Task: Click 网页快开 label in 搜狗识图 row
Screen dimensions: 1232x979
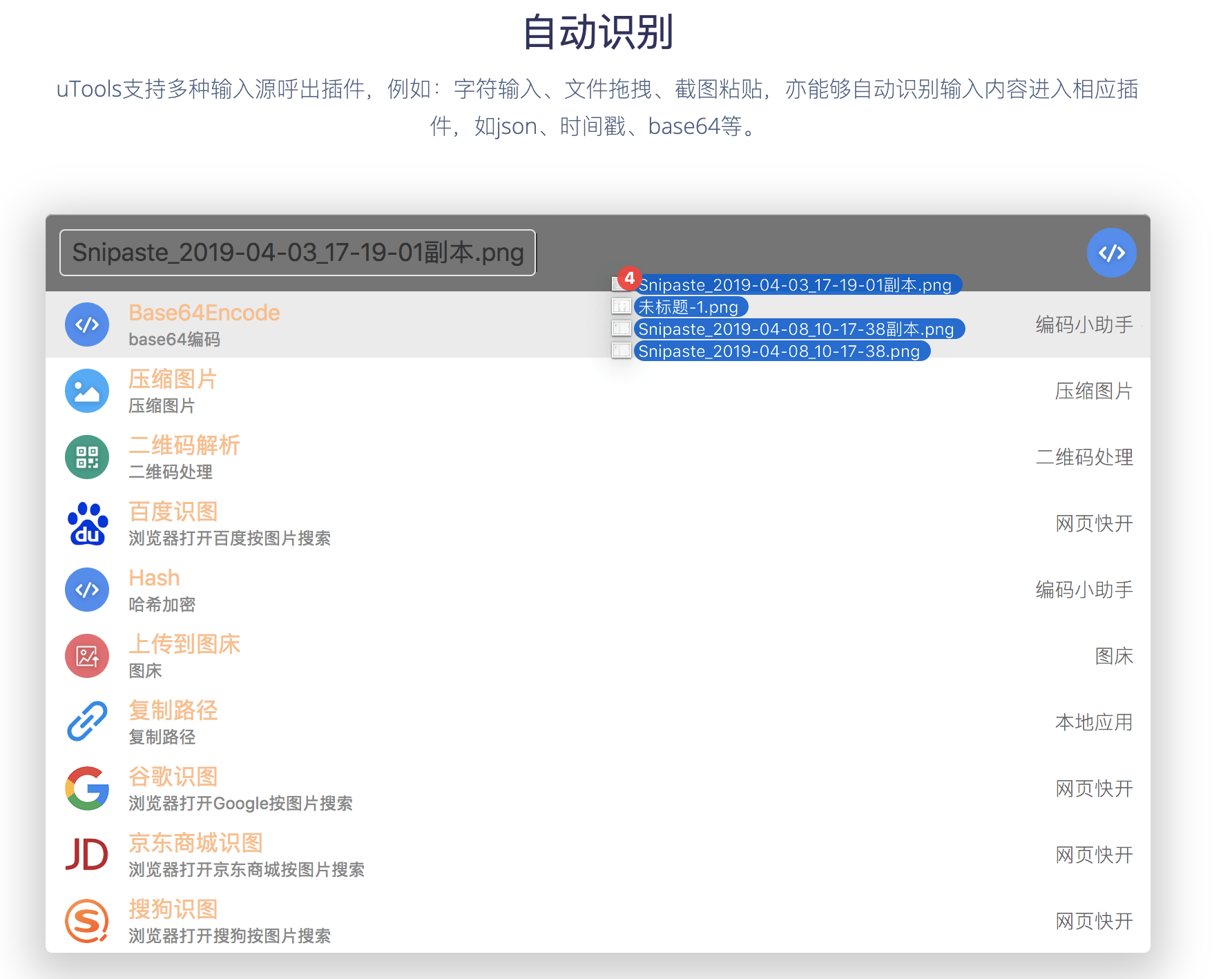Action: (1094, 921)
